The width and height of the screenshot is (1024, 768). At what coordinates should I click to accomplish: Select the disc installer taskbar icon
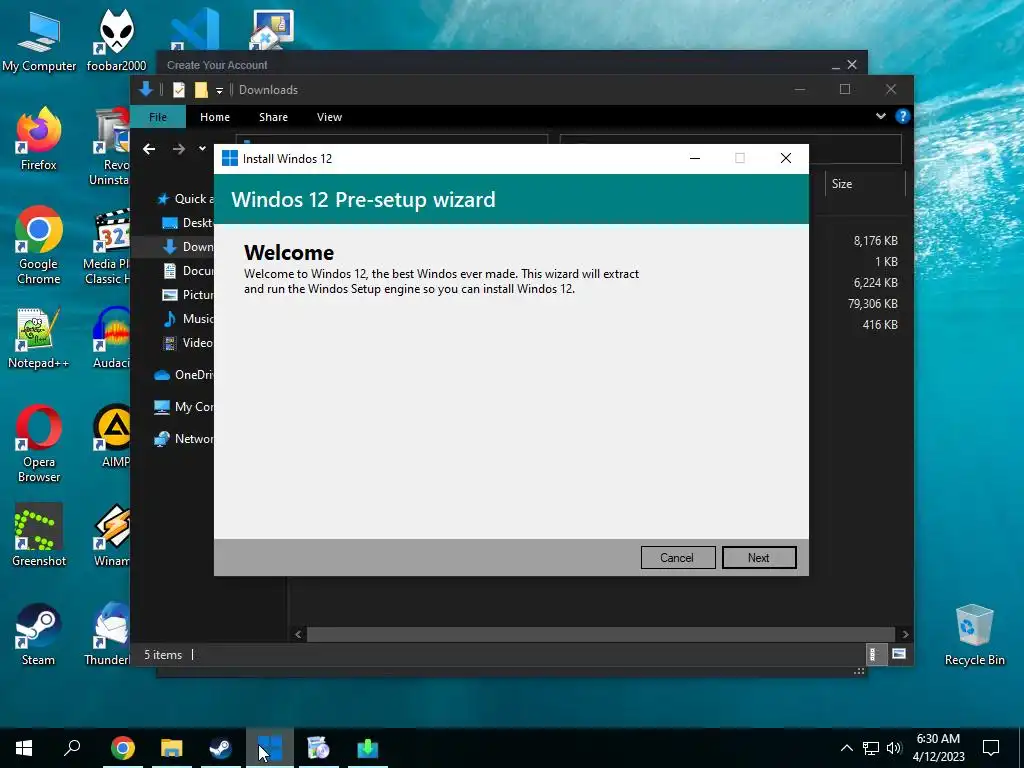pyautogui.click(x=319, y=748)
